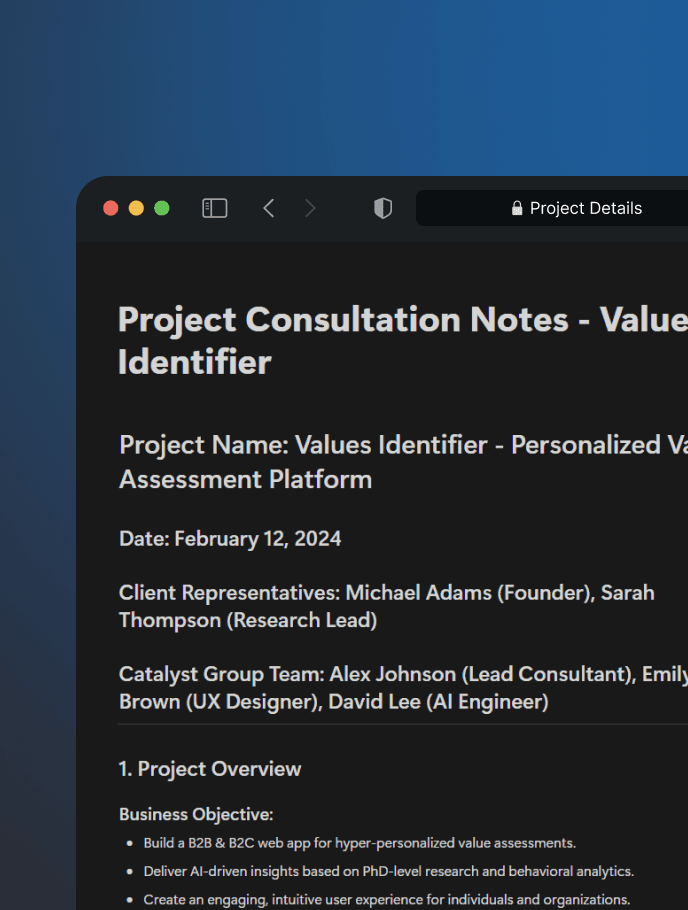The image size is (688, 910).
Task: Click the Client Representatives line
Action: click(387, 606)
